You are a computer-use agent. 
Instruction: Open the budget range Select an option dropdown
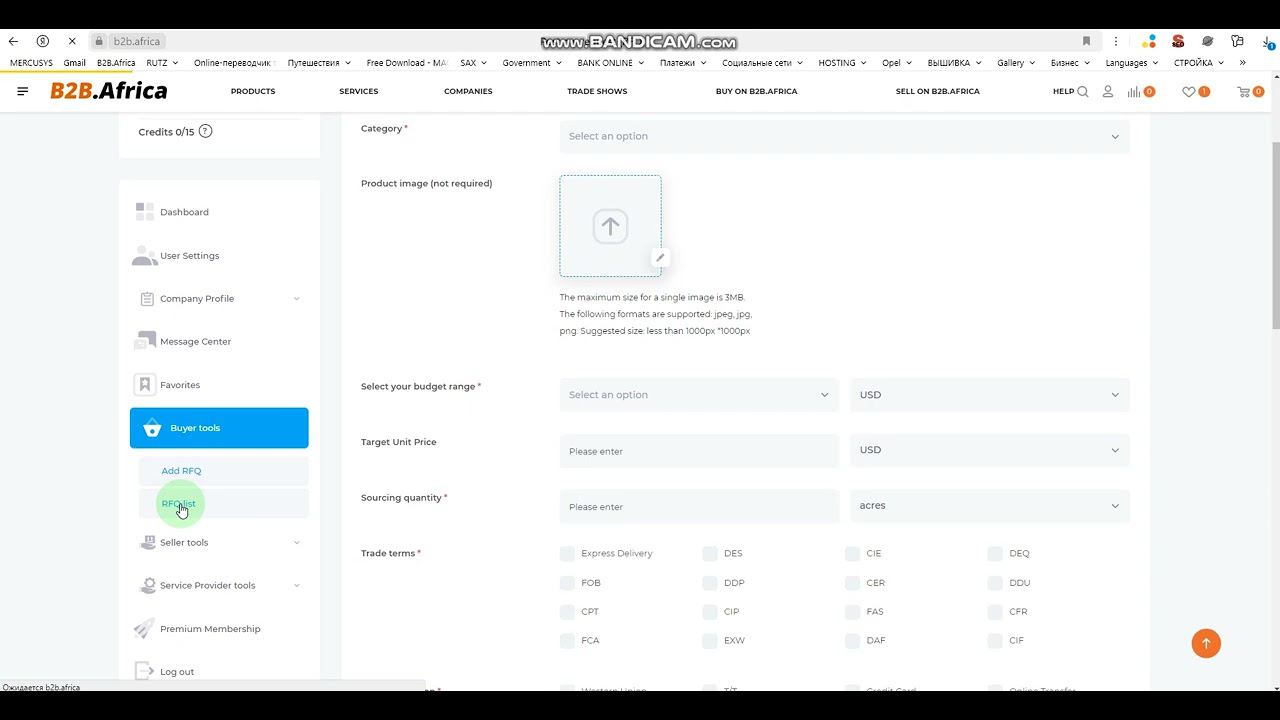699,395
